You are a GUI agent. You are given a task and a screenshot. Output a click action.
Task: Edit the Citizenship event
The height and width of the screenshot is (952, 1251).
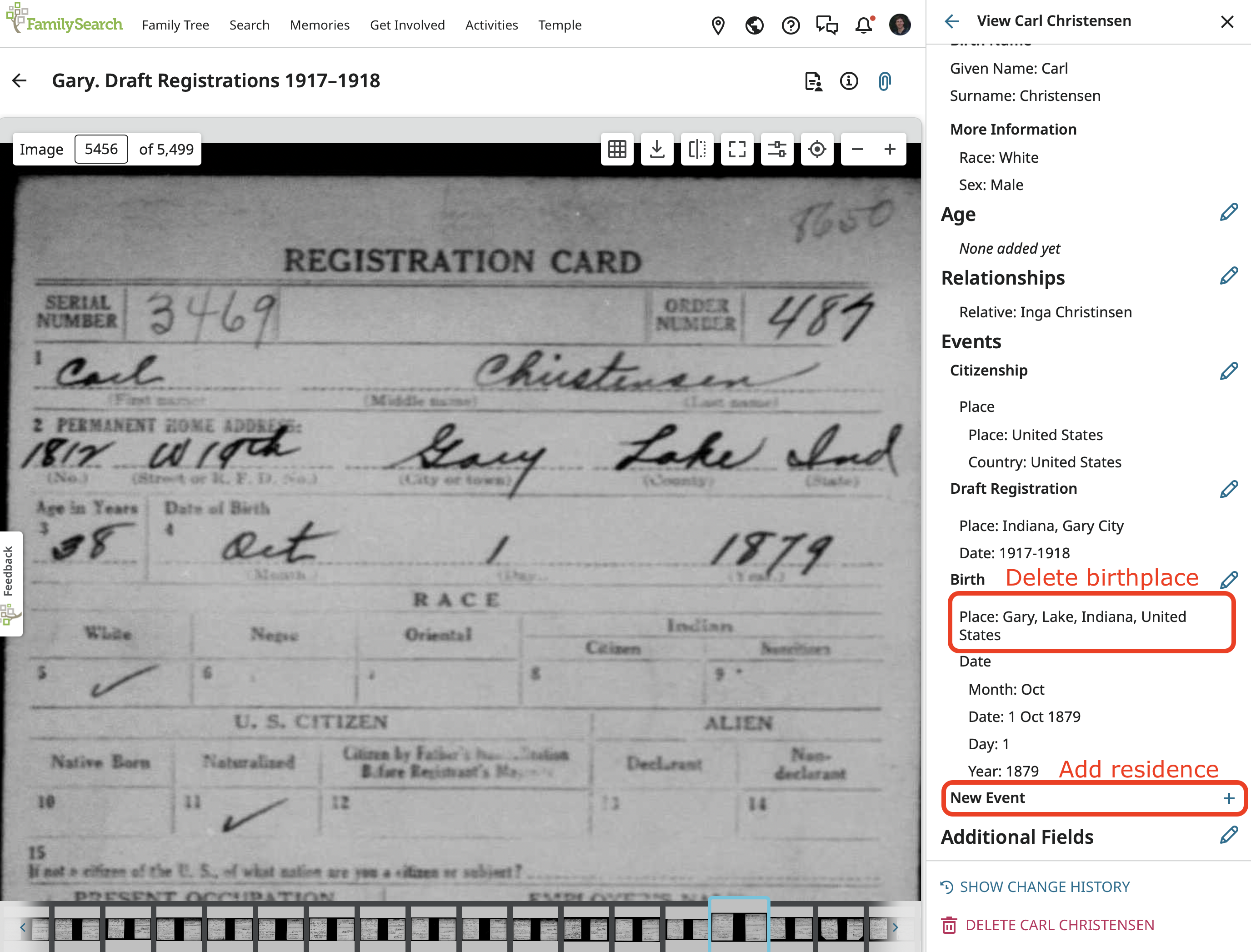click(1229, 371)
